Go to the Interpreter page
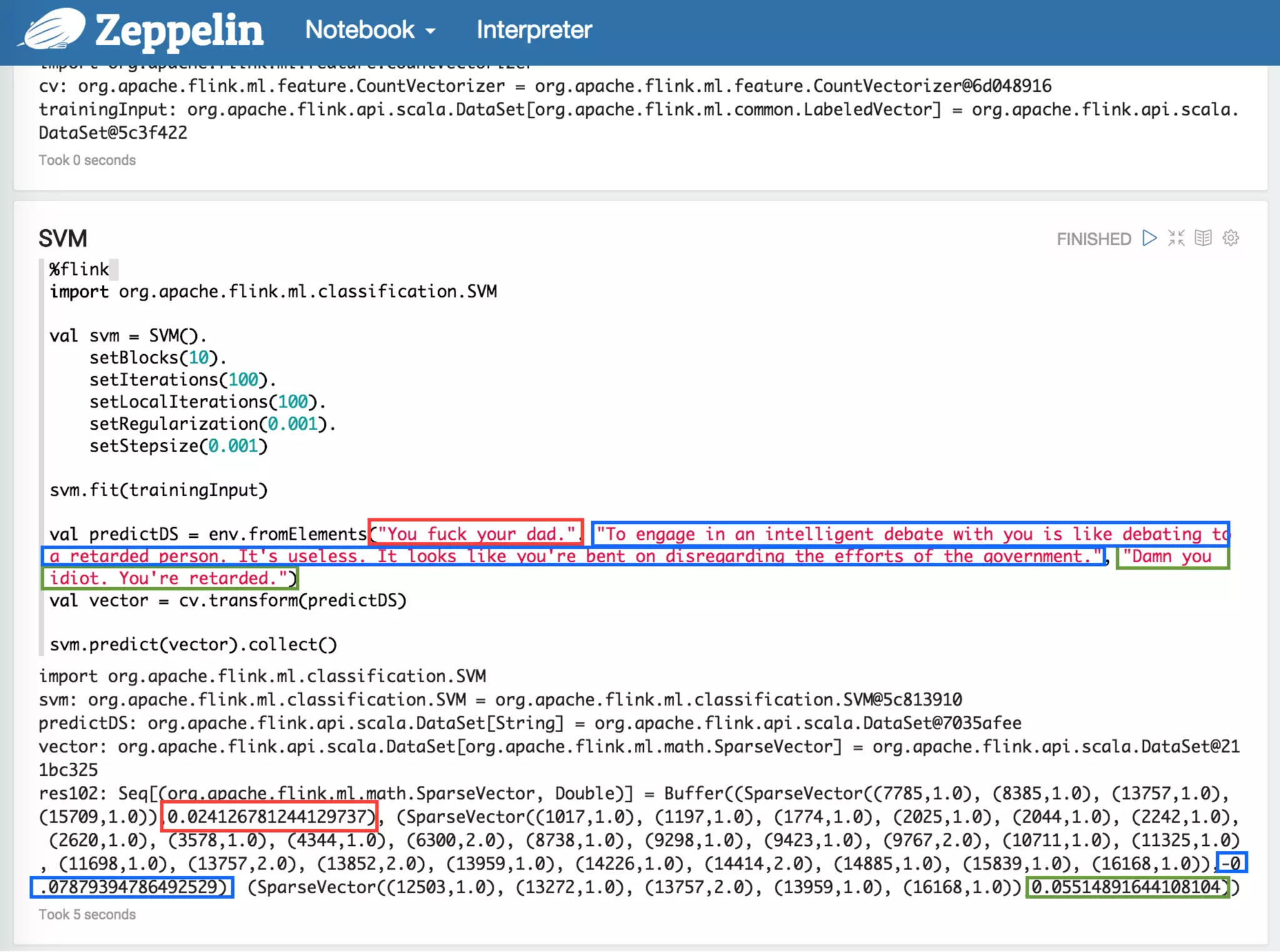1280x952 pixels. tap(534, 30)
